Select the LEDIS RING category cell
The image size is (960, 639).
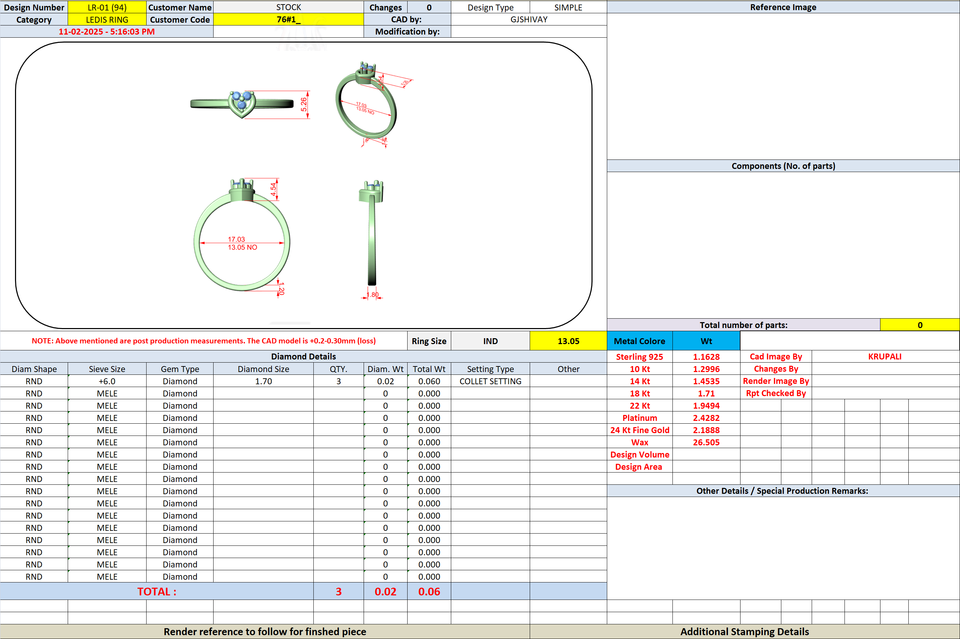[x=107, y=20]
